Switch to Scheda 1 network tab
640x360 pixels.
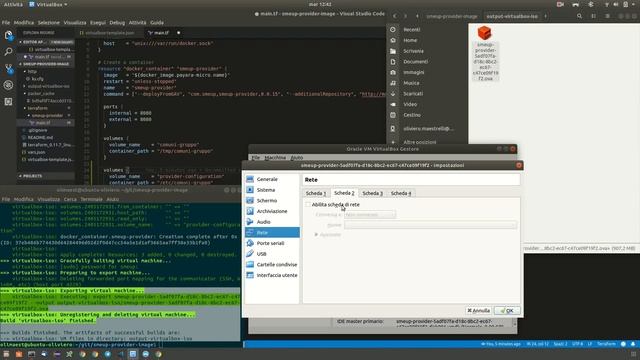coord(316,193)
